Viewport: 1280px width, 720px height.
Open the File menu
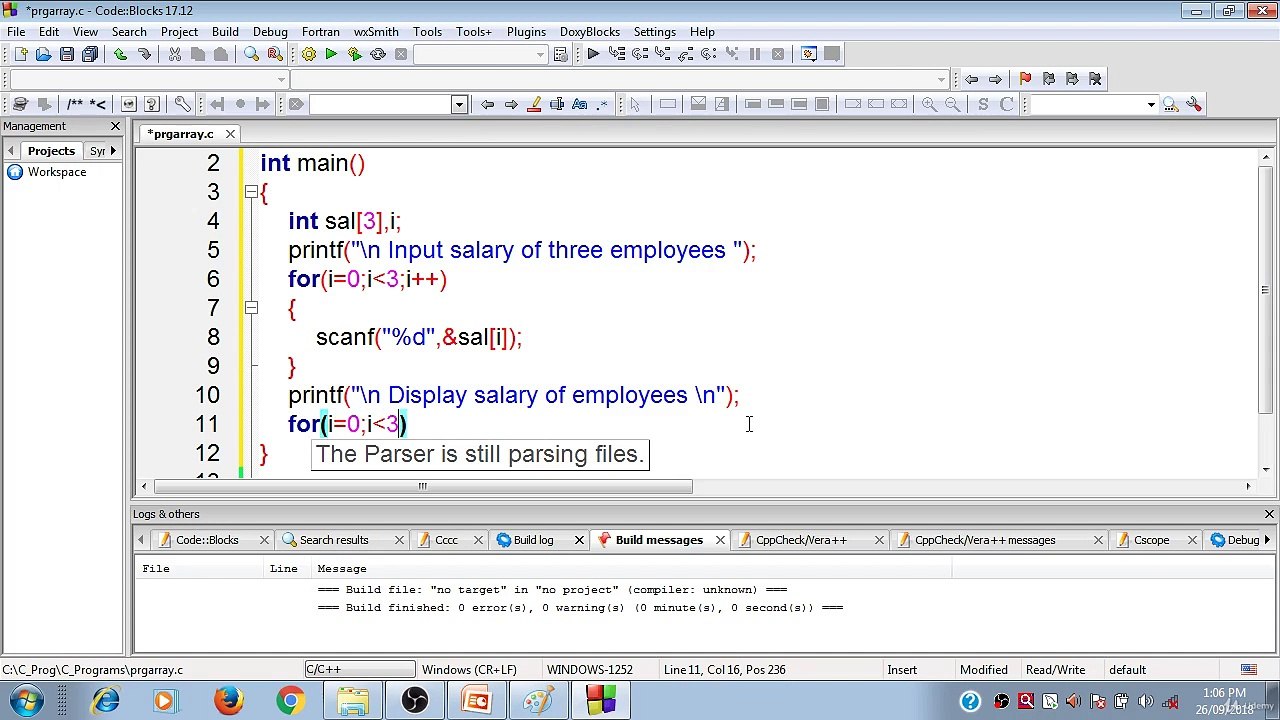click(x=16, y=32)
